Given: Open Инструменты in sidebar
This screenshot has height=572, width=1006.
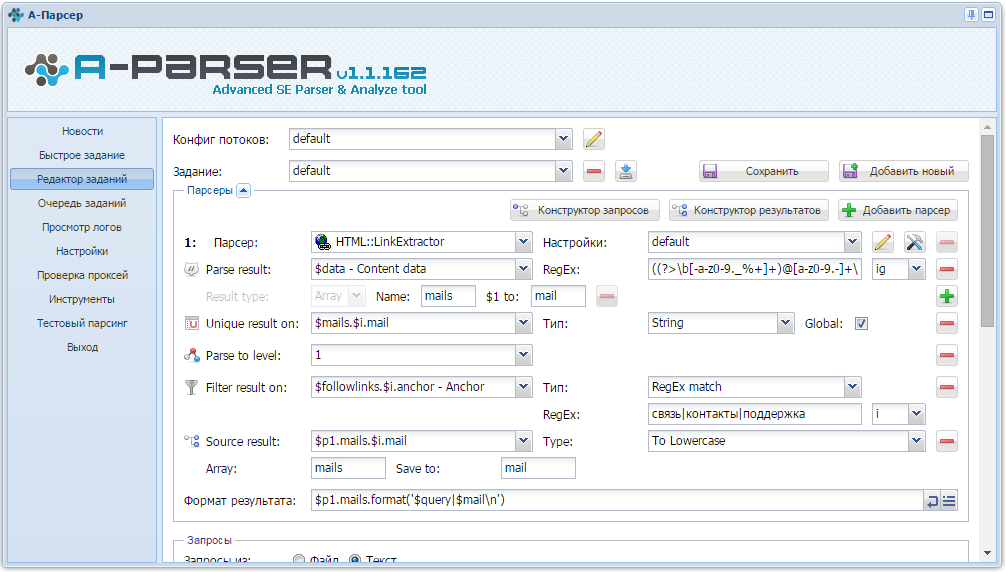Looking at the screenshot, I should pos(82,299).
